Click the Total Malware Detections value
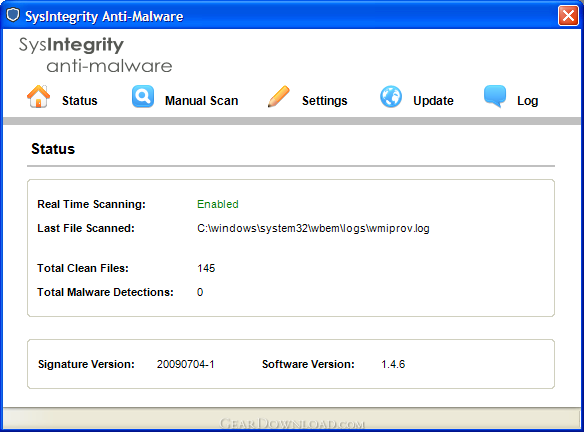Screen dimensions: 584x432 (x=200, y=292)
